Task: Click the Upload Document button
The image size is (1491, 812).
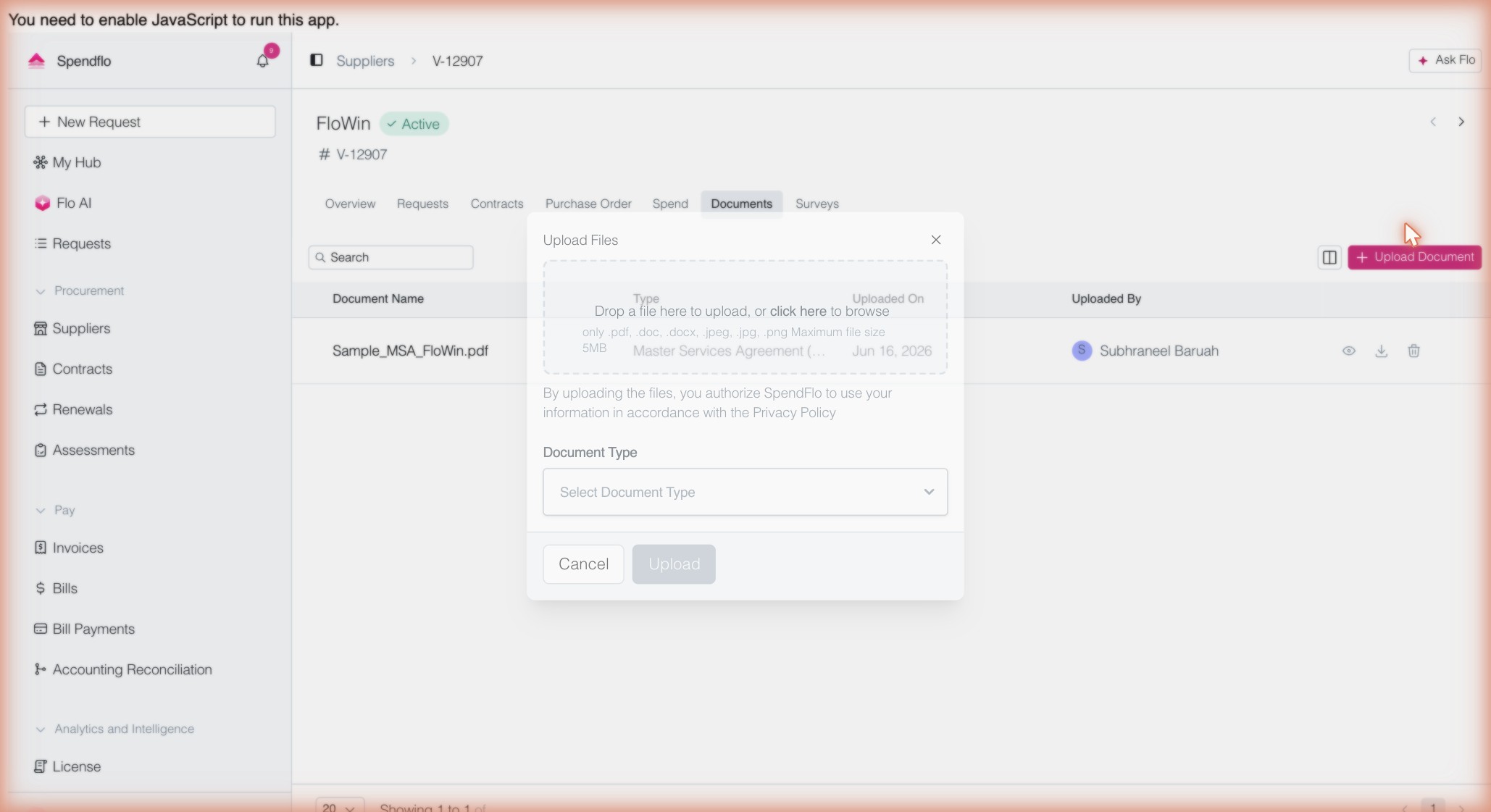Action: (x=1414, y=257)
